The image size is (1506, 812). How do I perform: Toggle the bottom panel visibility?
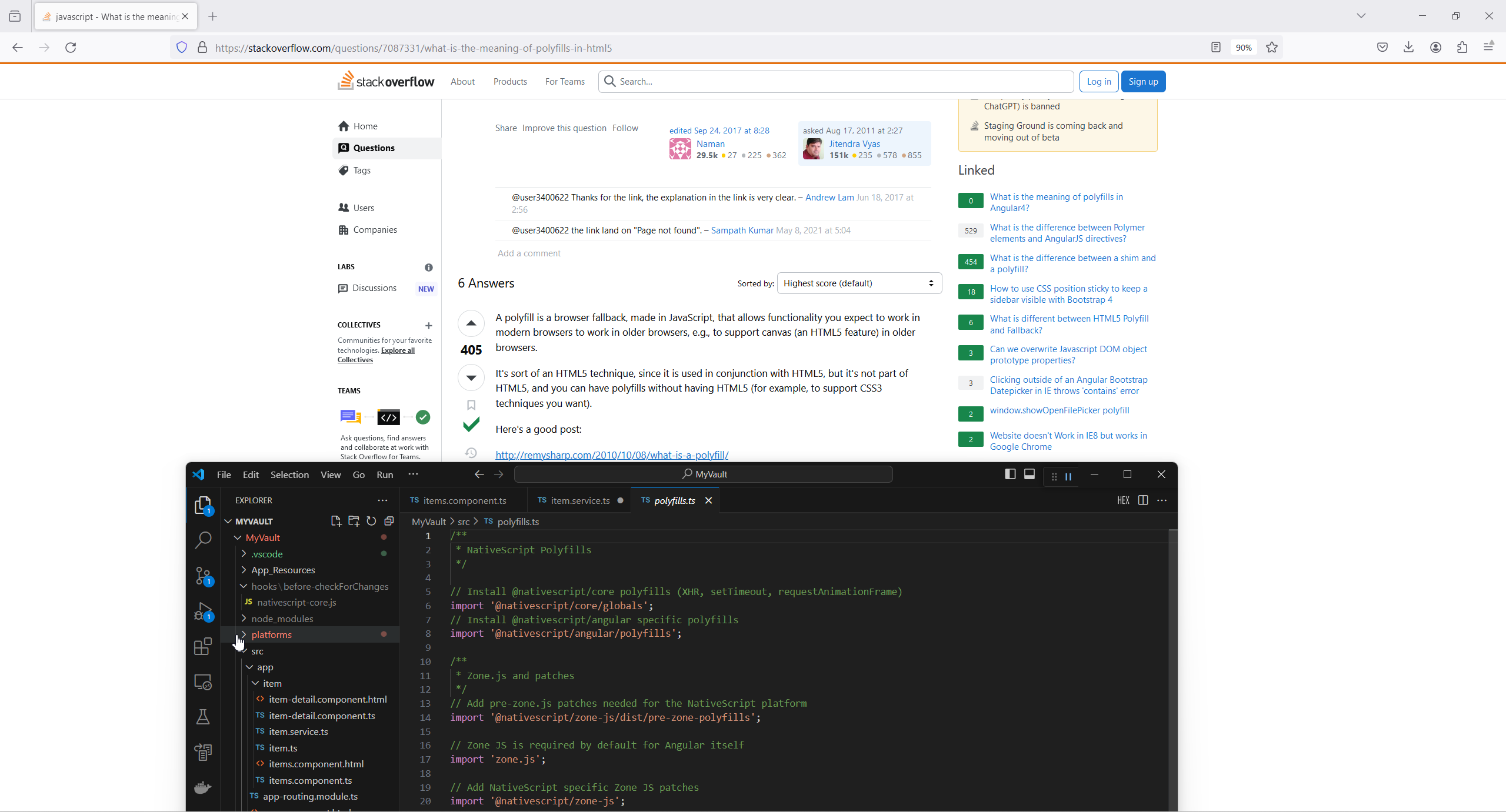[1029, 474]
